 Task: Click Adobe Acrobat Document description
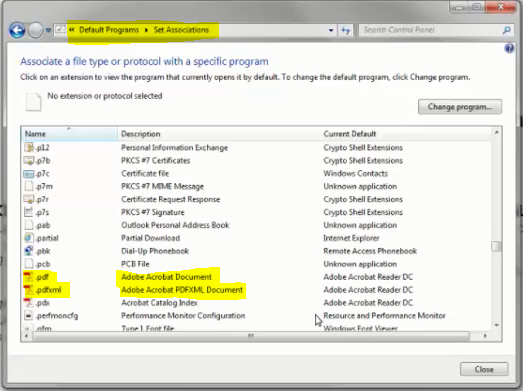166,277
